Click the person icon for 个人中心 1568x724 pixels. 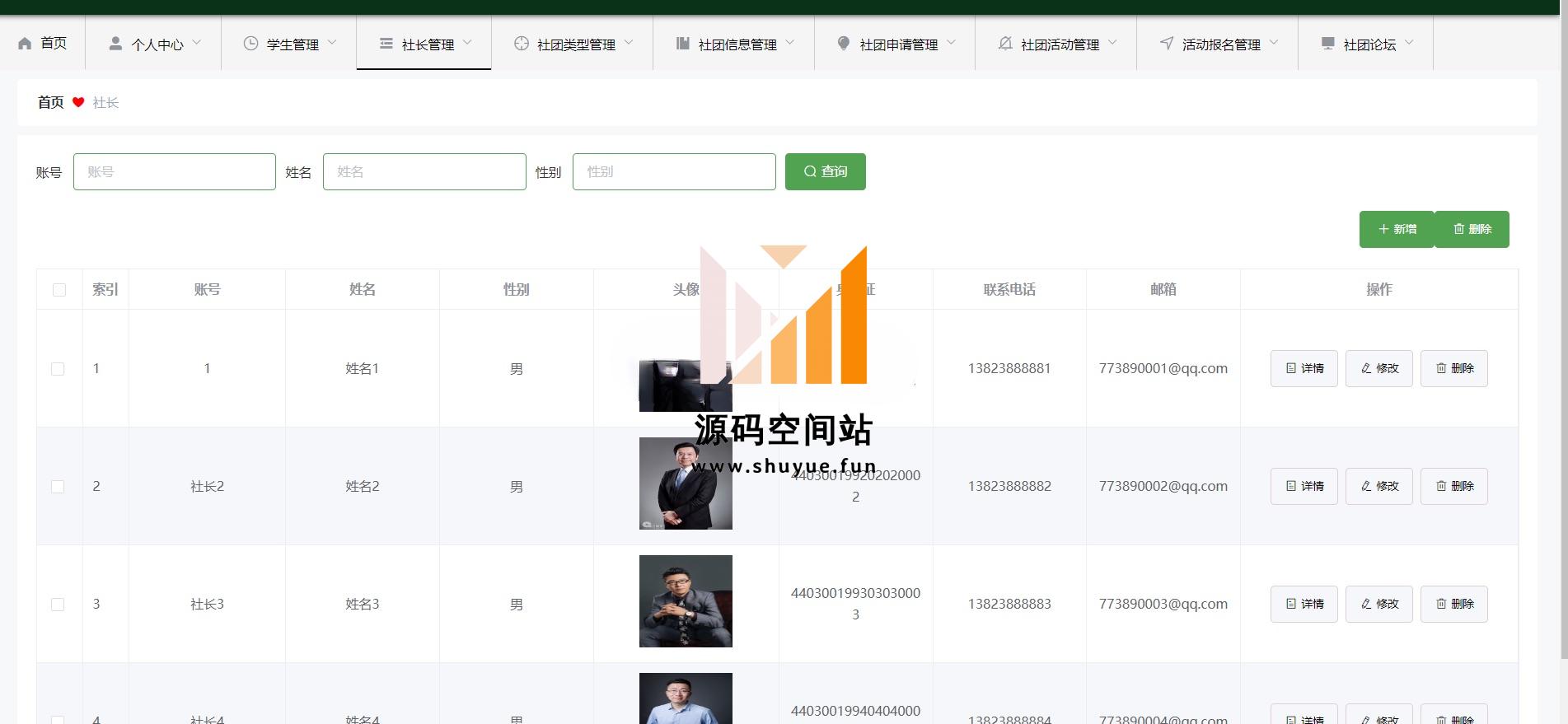[x=115, y=43]
